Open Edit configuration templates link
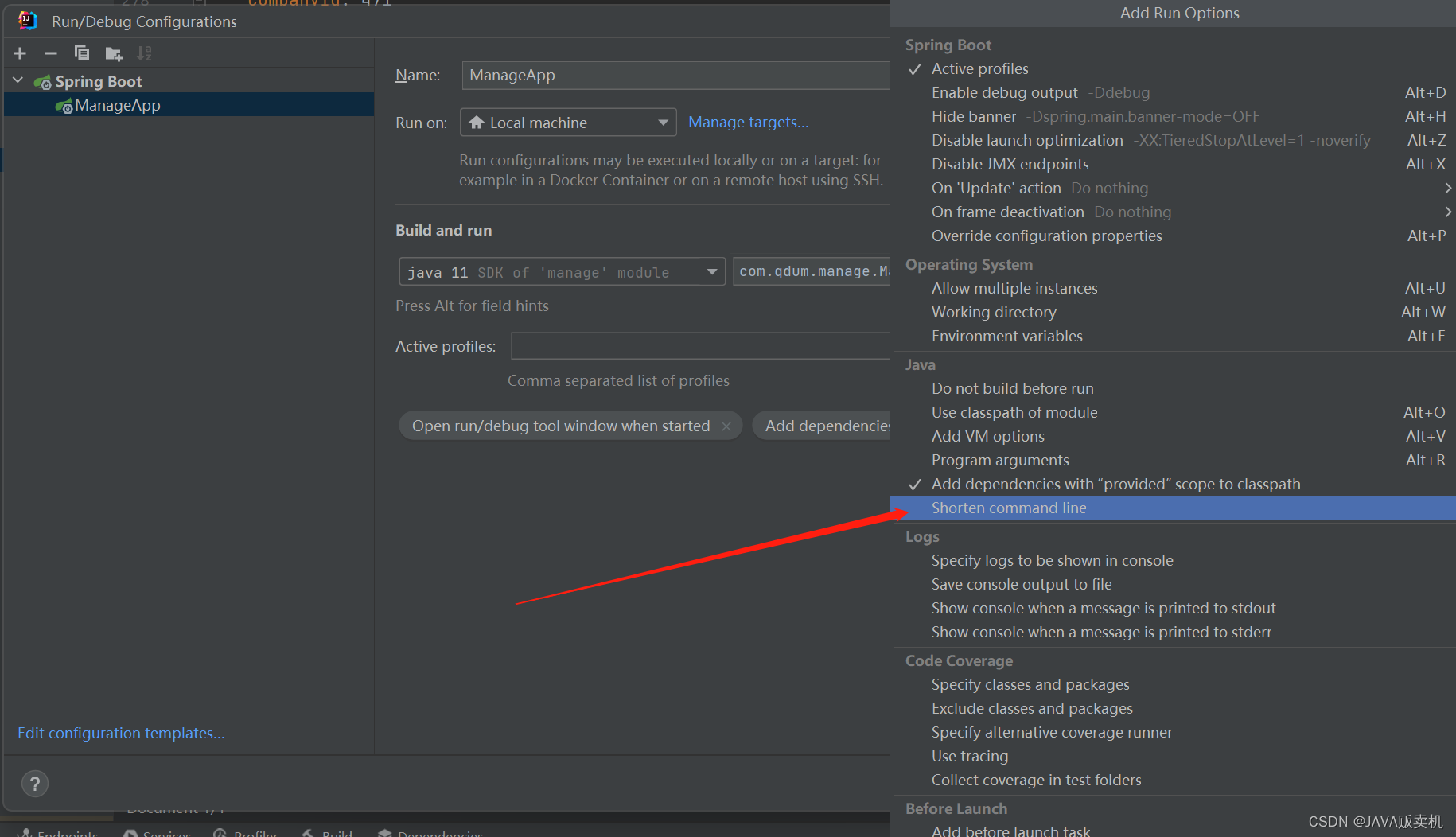The height and width of the screenshot is (837, 1456). coord(121,733)
